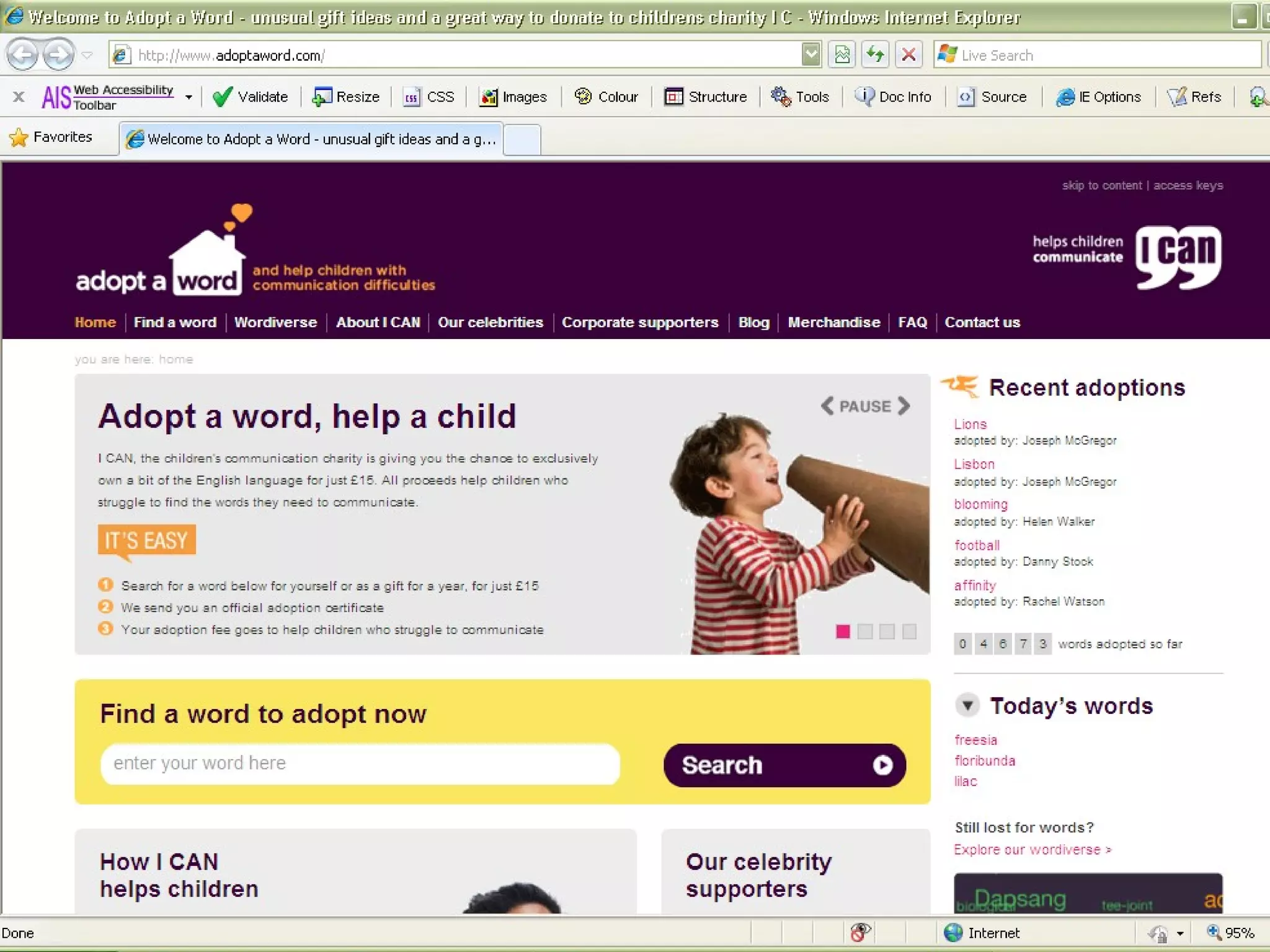Image resolution: width=1270 pixels, height=952 pixels.
Task: Go to Corporate supporters menu item
Action: 639,322
